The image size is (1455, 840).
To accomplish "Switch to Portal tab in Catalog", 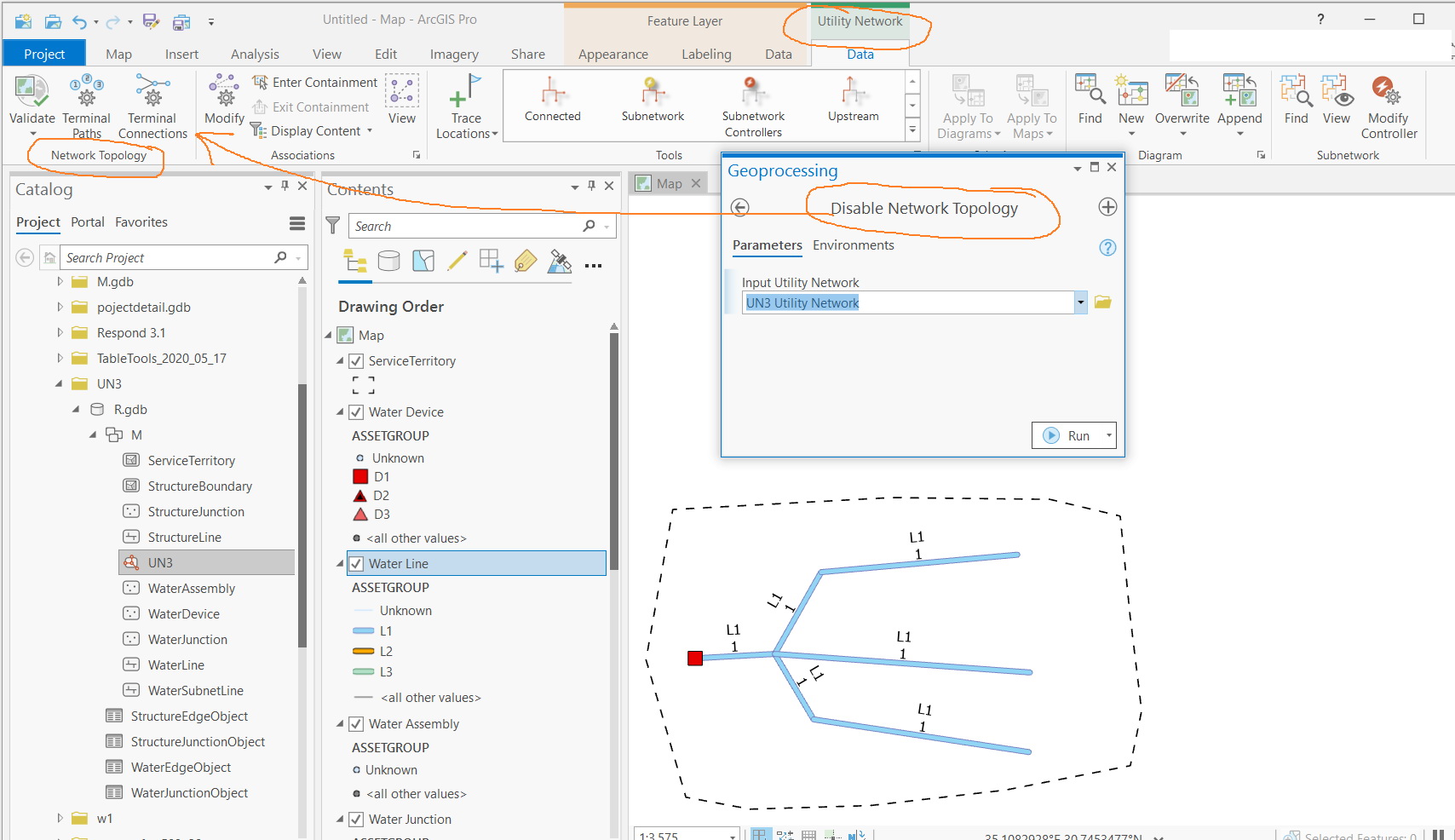I will point(88,222).
